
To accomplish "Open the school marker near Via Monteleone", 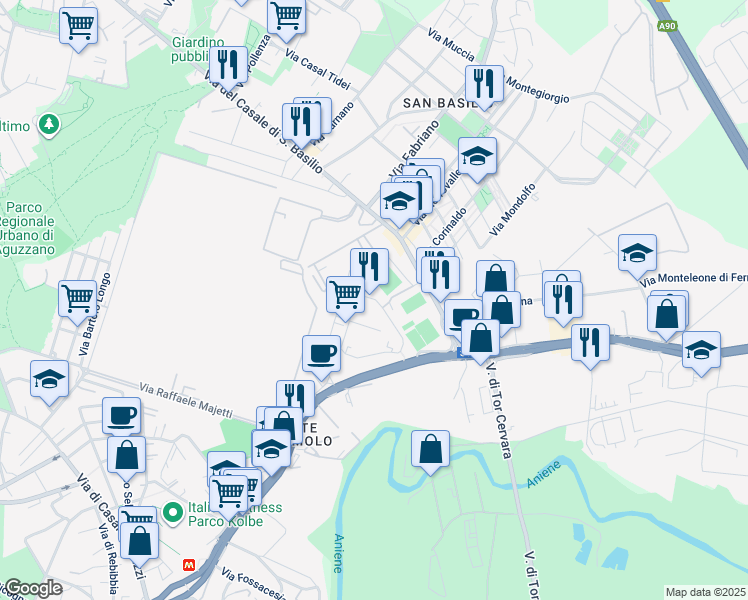I will 637,254.
